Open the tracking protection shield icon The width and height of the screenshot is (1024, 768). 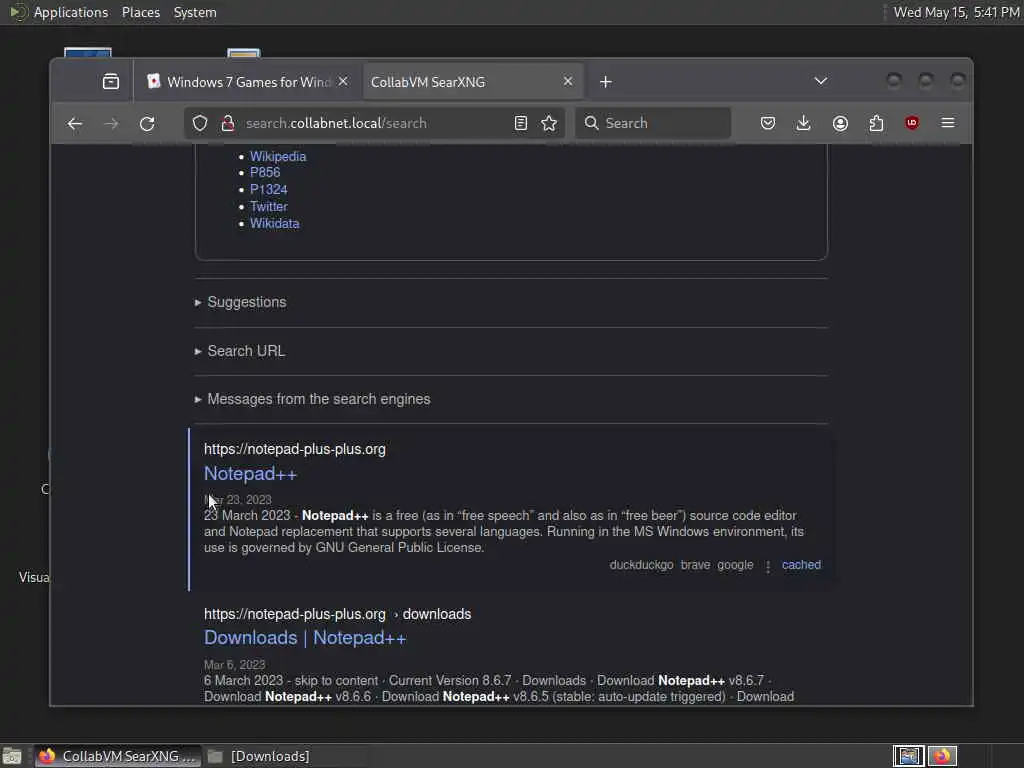point(200,123)
